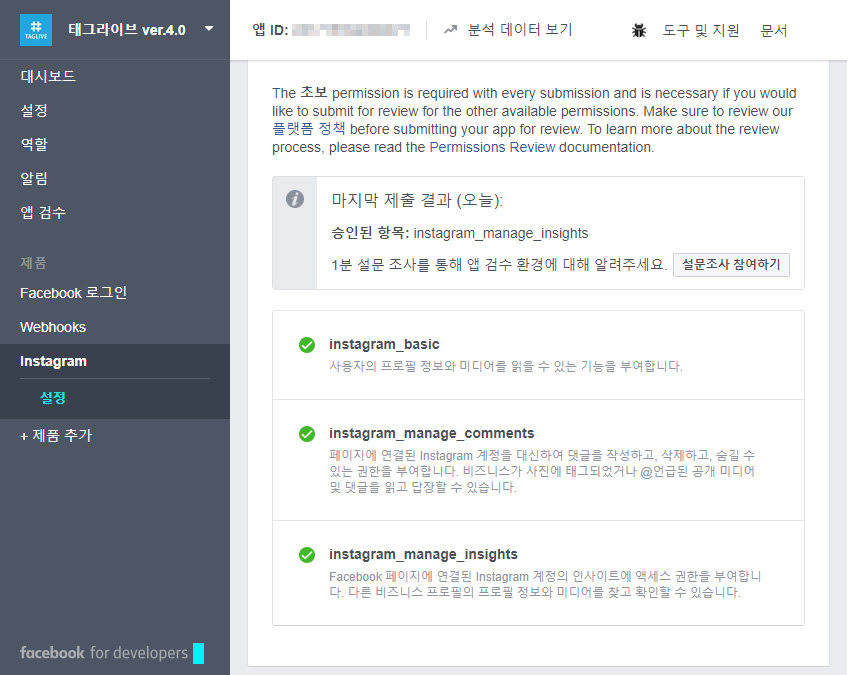The image size is (848, 675).
Task: Click the info icon in submission result box
Action: [295, 199]
